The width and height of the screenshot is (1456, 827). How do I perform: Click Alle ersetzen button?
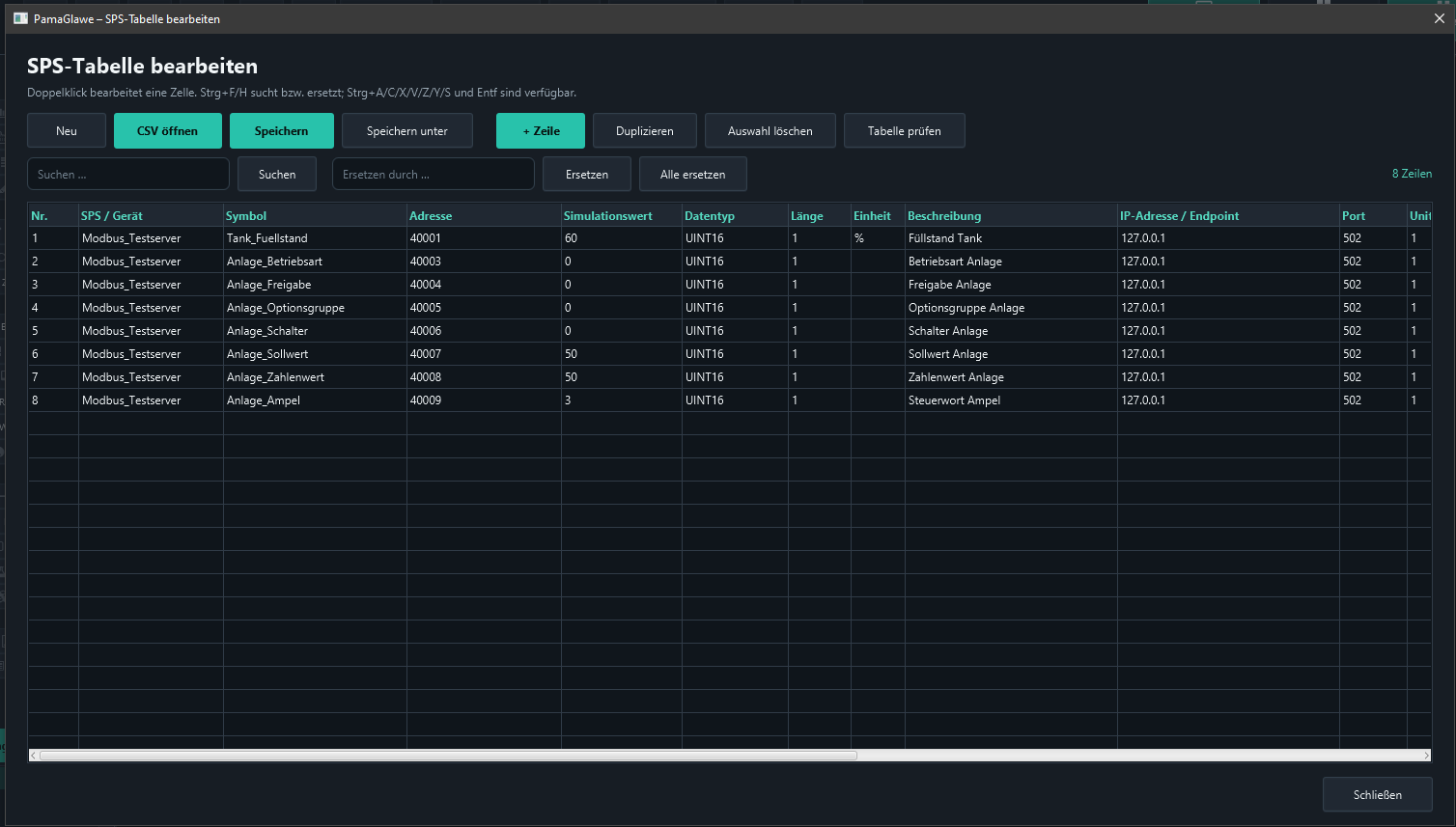click(693, 175)
